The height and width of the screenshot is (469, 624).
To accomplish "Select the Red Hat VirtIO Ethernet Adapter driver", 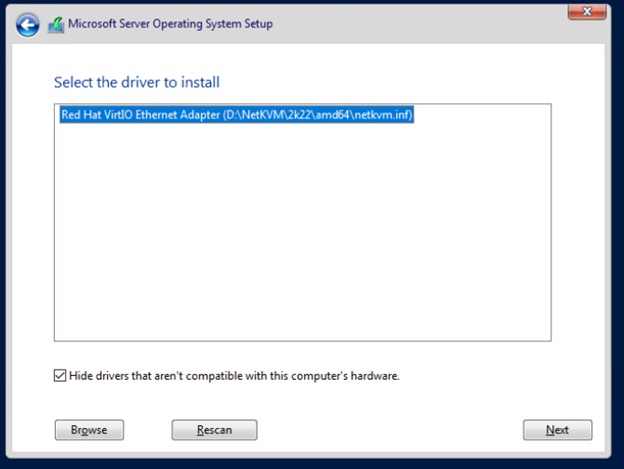I will tap(237, 115).
